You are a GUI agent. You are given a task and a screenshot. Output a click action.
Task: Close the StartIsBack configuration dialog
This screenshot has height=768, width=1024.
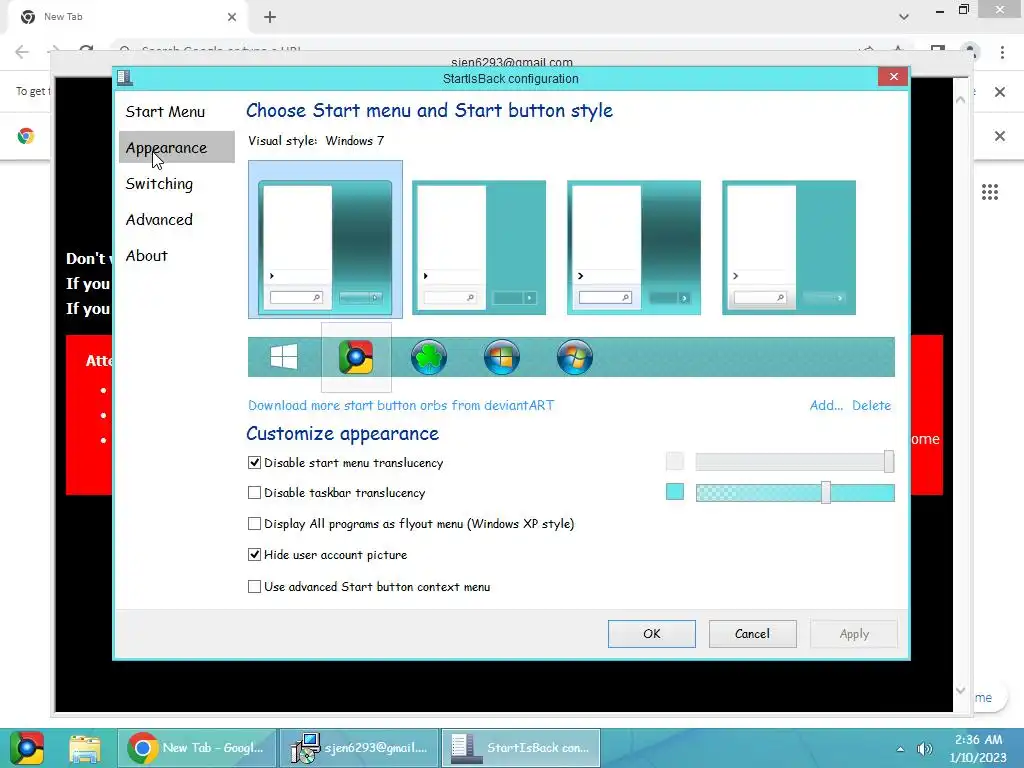click(x=893, y=77)
